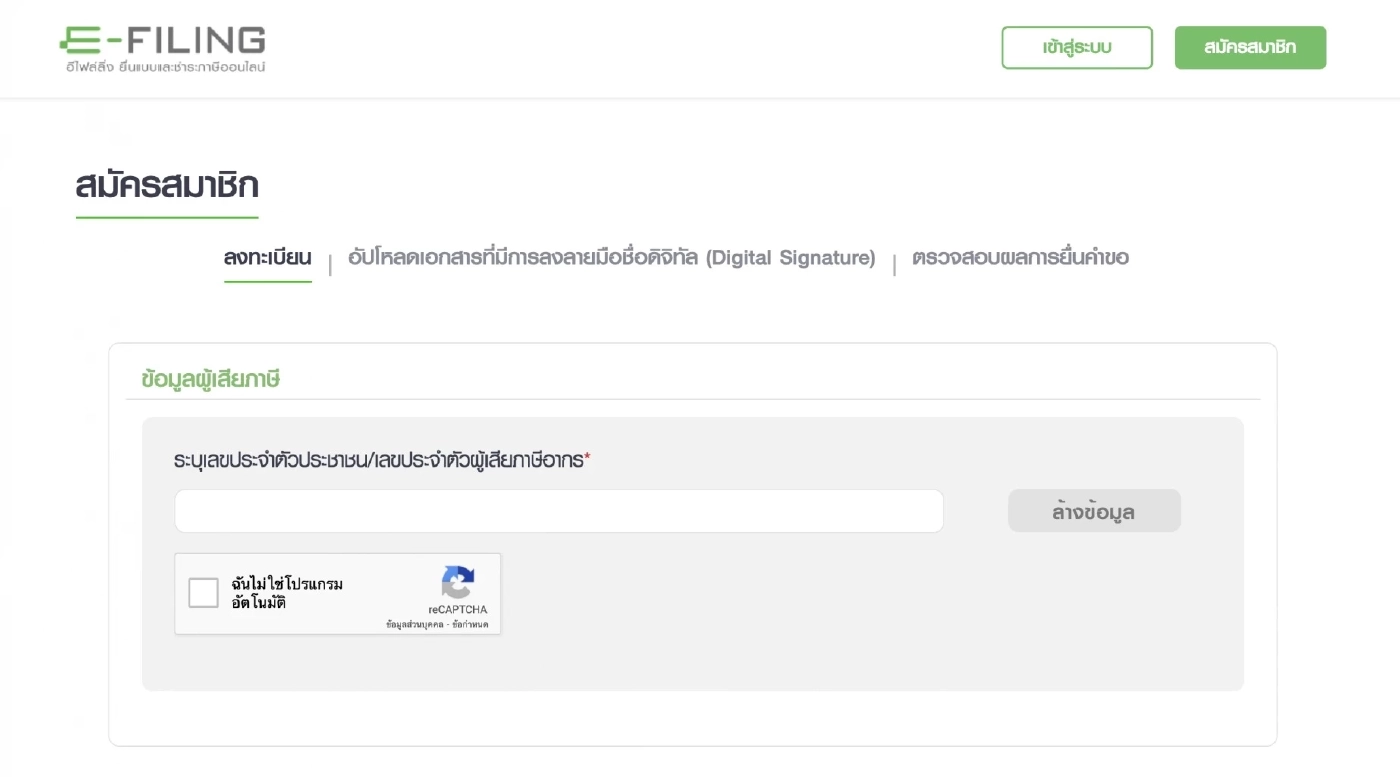
Task: Check the ฉันไม่ใช่โปรแกรมอัตโนมัติ captcha box
Action: coord(203,592)
